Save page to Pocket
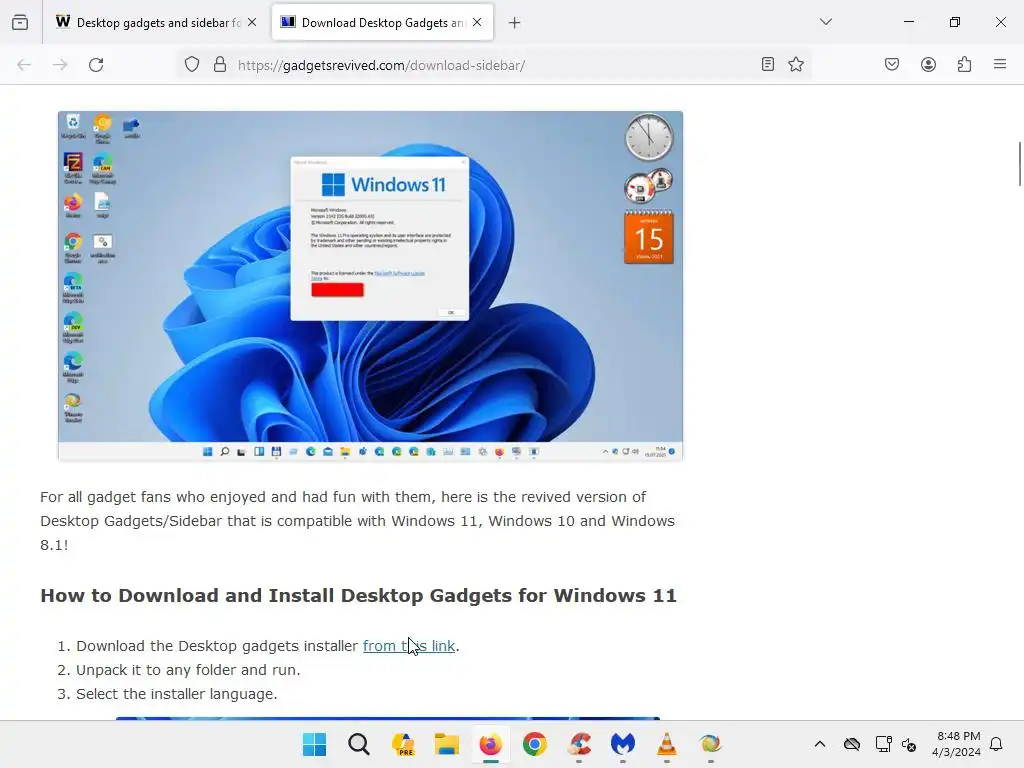Screen dimensions: 1024x768 pyautogui.click(x=892, y=64)
